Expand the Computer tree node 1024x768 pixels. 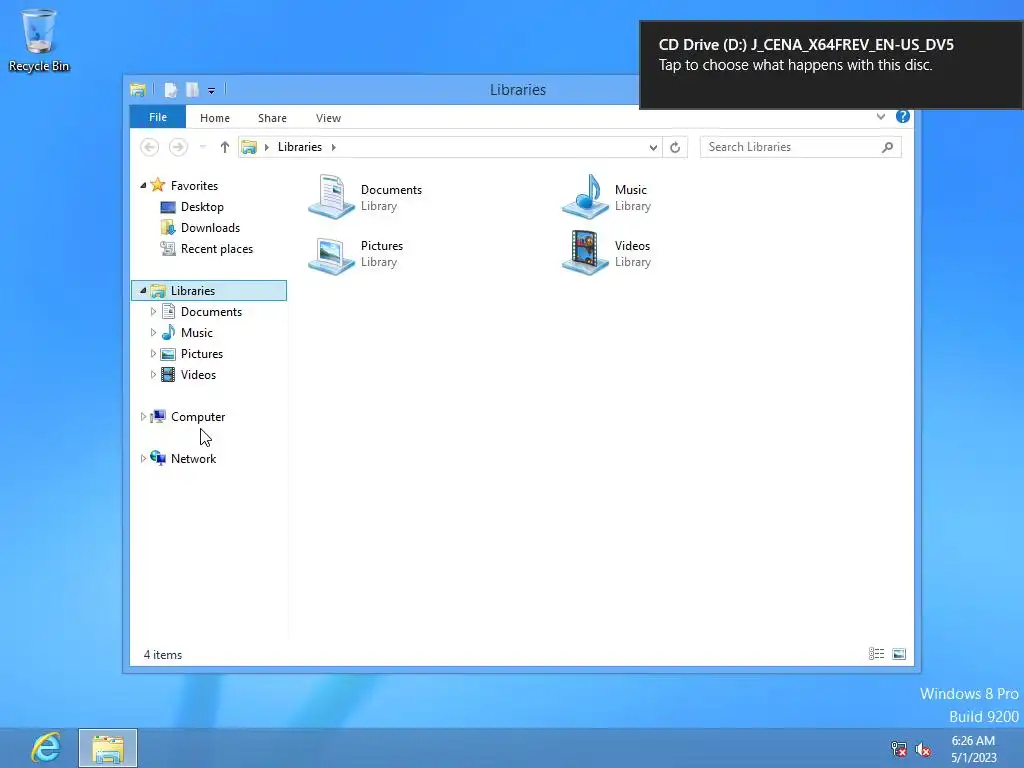[x=143, y=417]
